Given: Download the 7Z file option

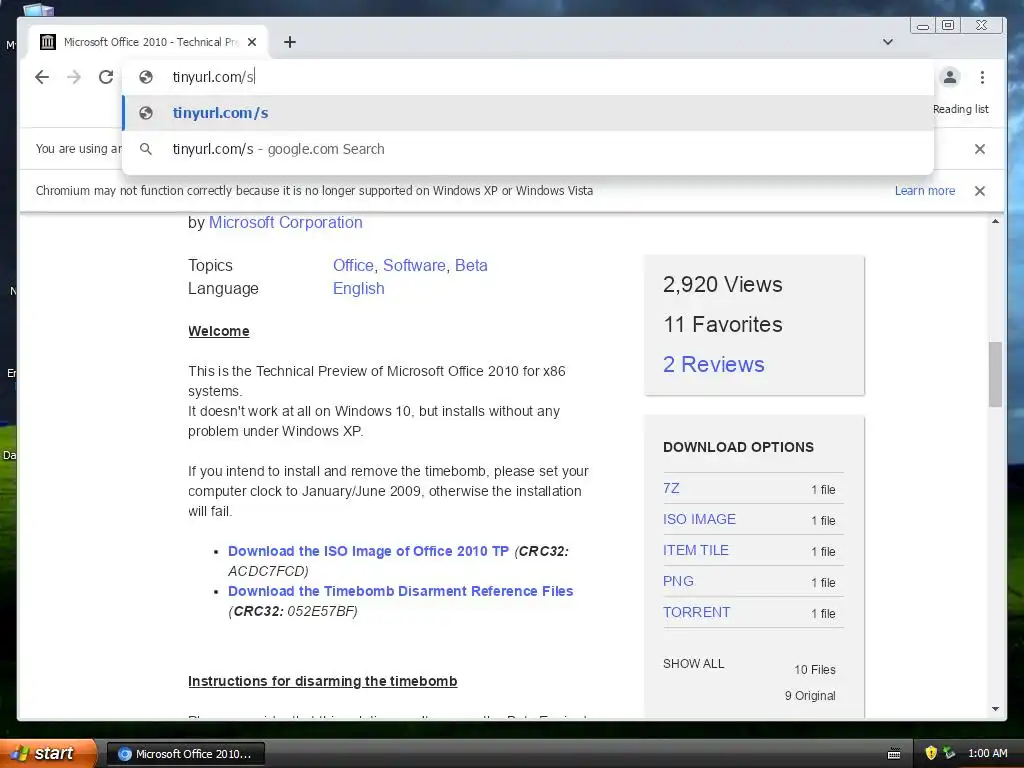Looking at the screenshot, I should pos(671,488).
